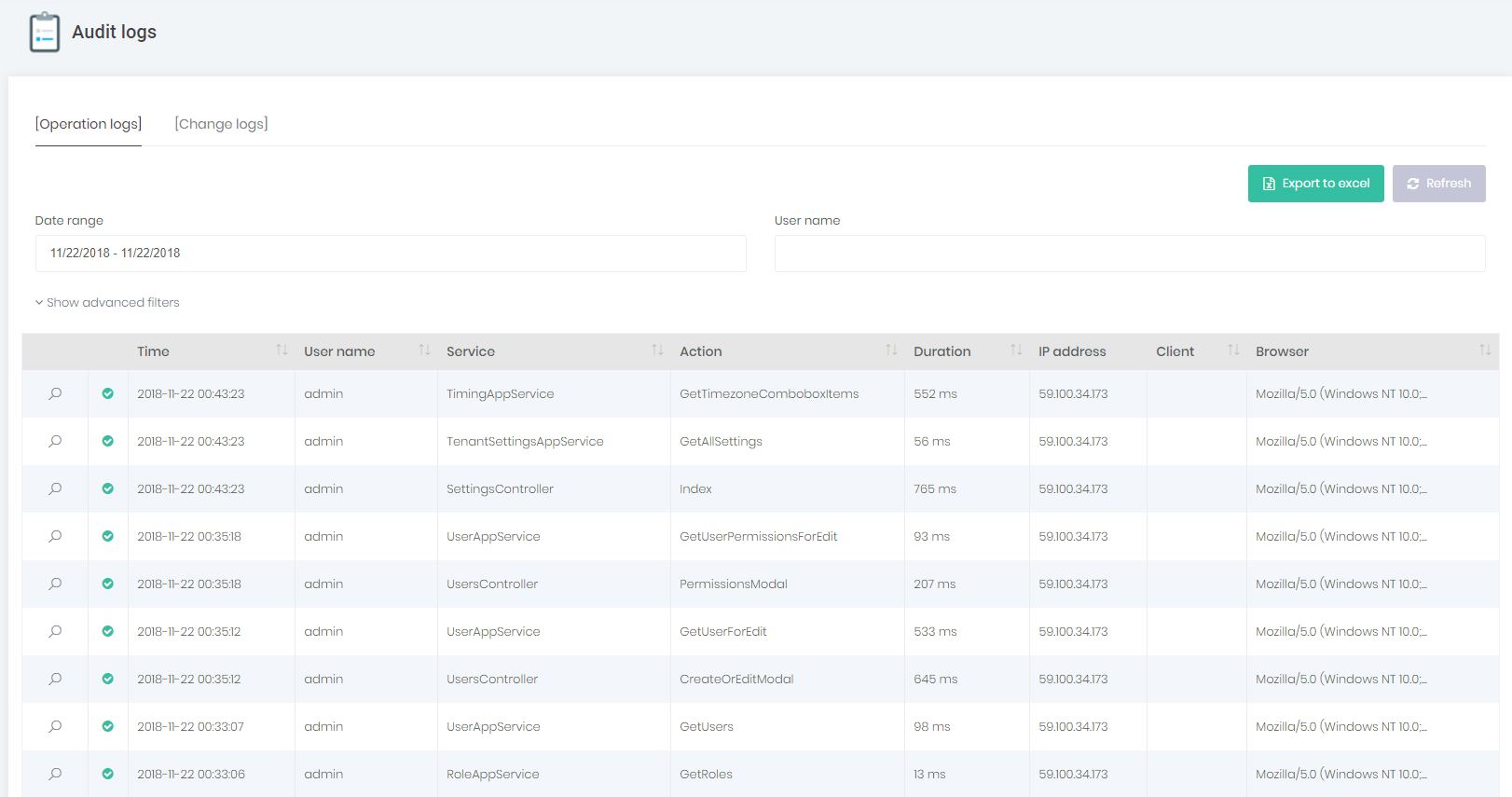Switch to Change logs tab
The image size is (1512, 797).
coord(221,124)
